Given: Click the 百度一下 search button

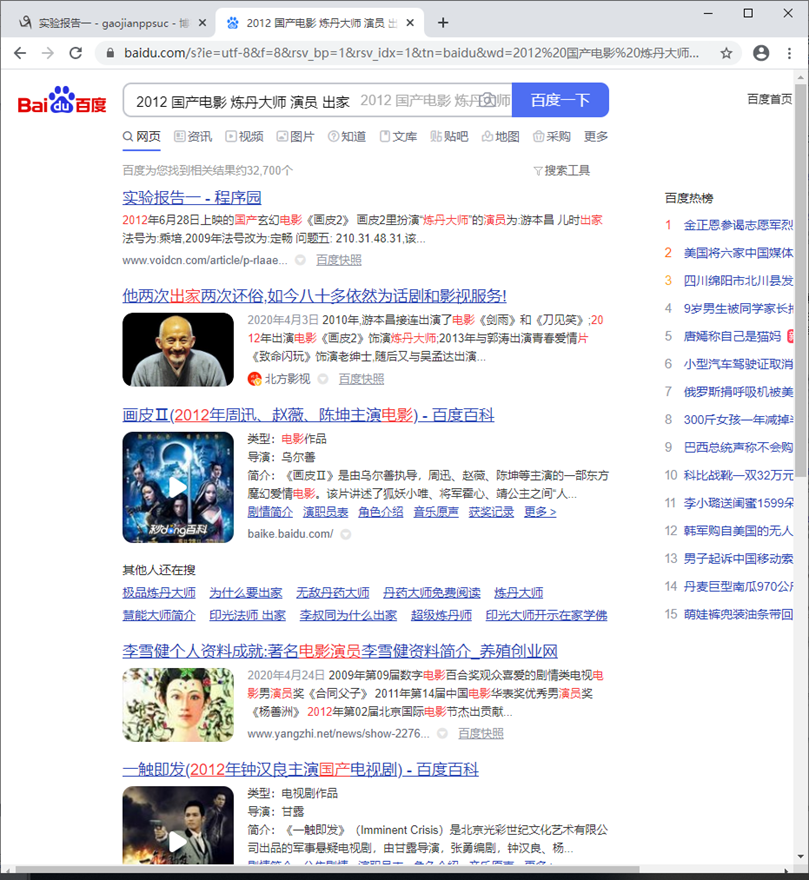Looking at the screenshot, I should point(560,100).
